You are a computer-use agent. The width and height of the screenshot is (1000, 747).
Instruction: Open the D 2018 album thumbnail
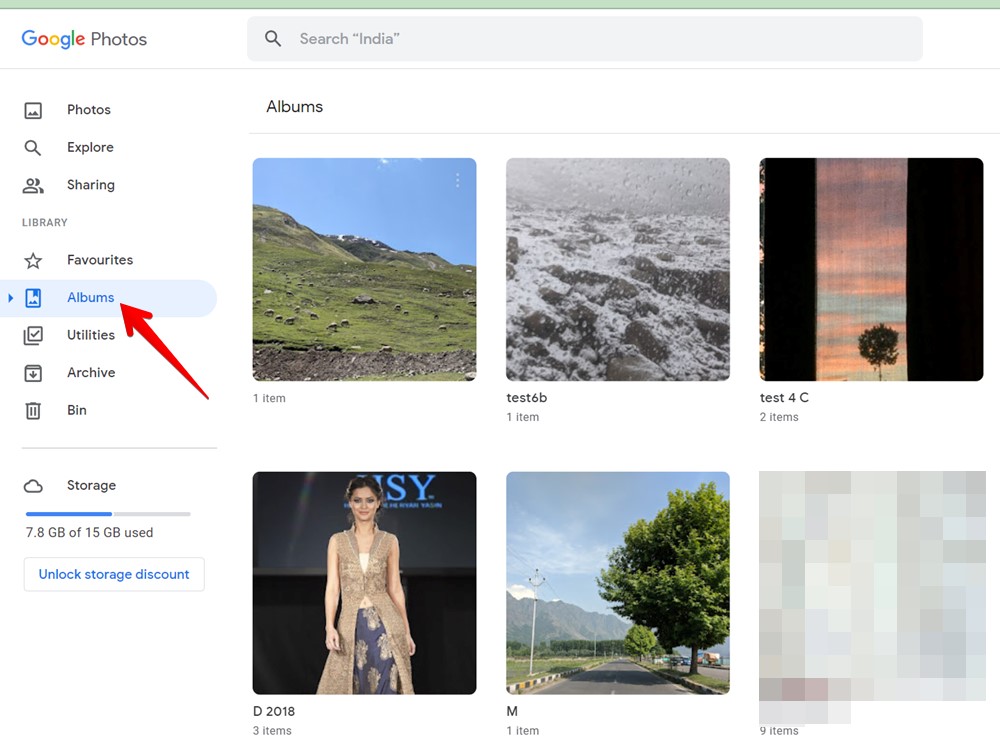pyautogui.click(x=364, y=582)
